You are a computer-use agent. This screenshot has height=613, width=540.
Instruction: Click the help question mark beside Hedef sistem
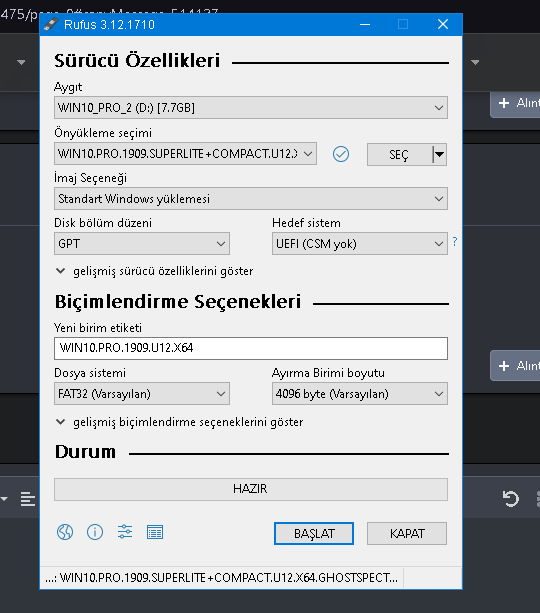(x=455, y=242)
